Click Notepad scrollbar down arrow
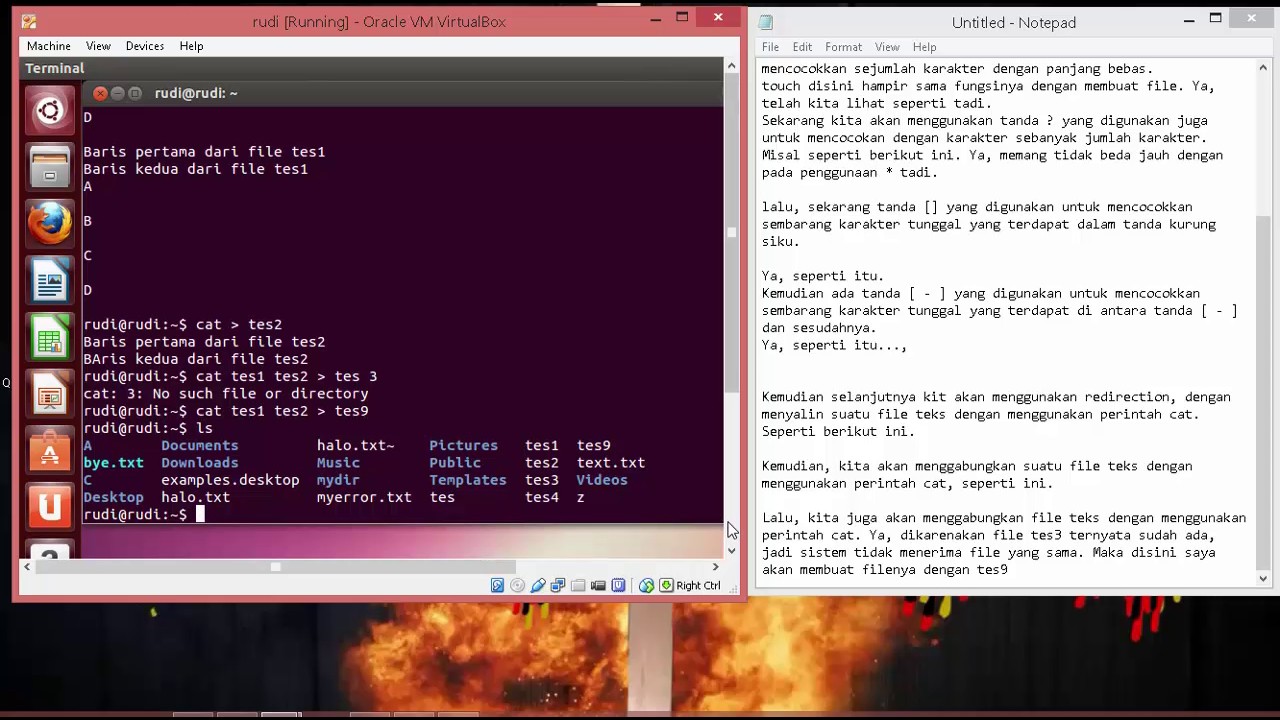The image size is (1280, 720). coord(1263,578)
